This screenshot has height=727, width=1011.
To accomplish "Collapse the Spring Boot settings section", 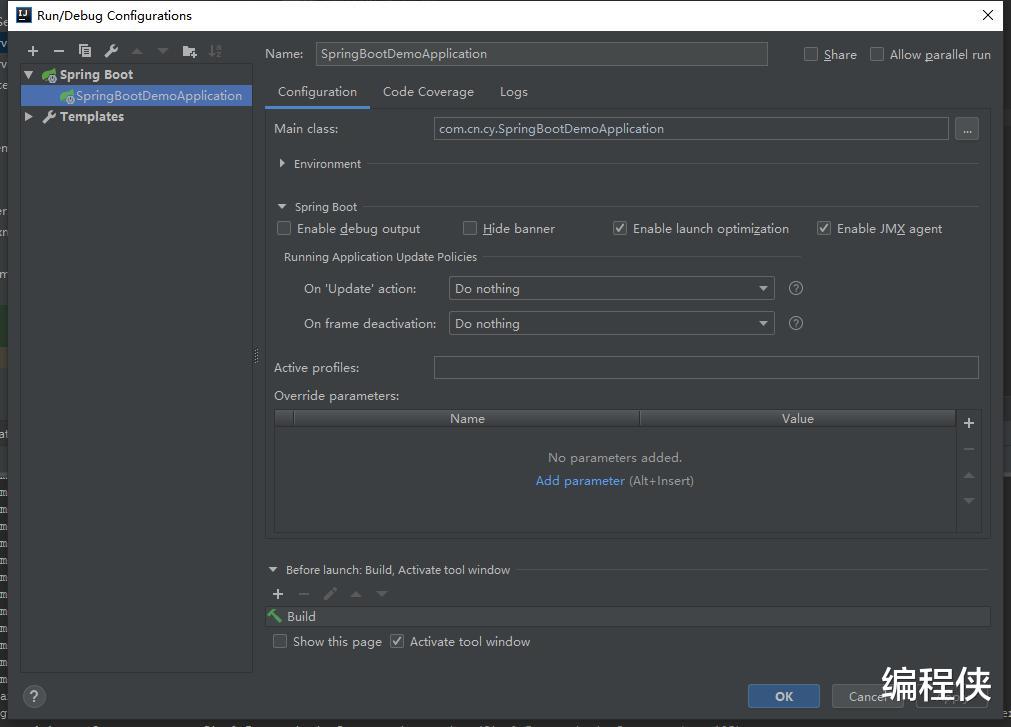I will [282, 207].
